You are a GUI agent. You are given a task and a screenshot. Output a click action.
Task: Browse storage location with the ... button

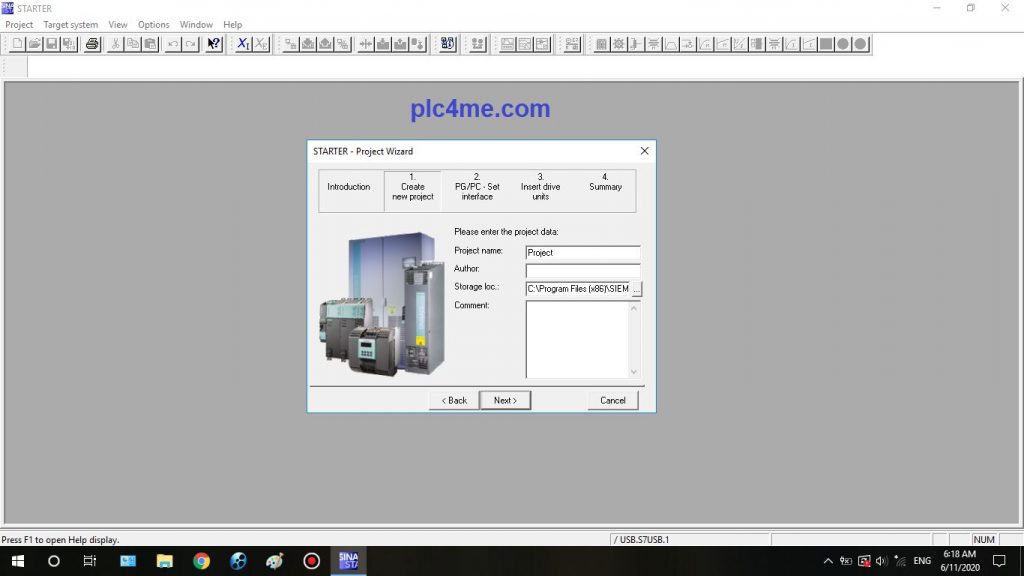637,289
